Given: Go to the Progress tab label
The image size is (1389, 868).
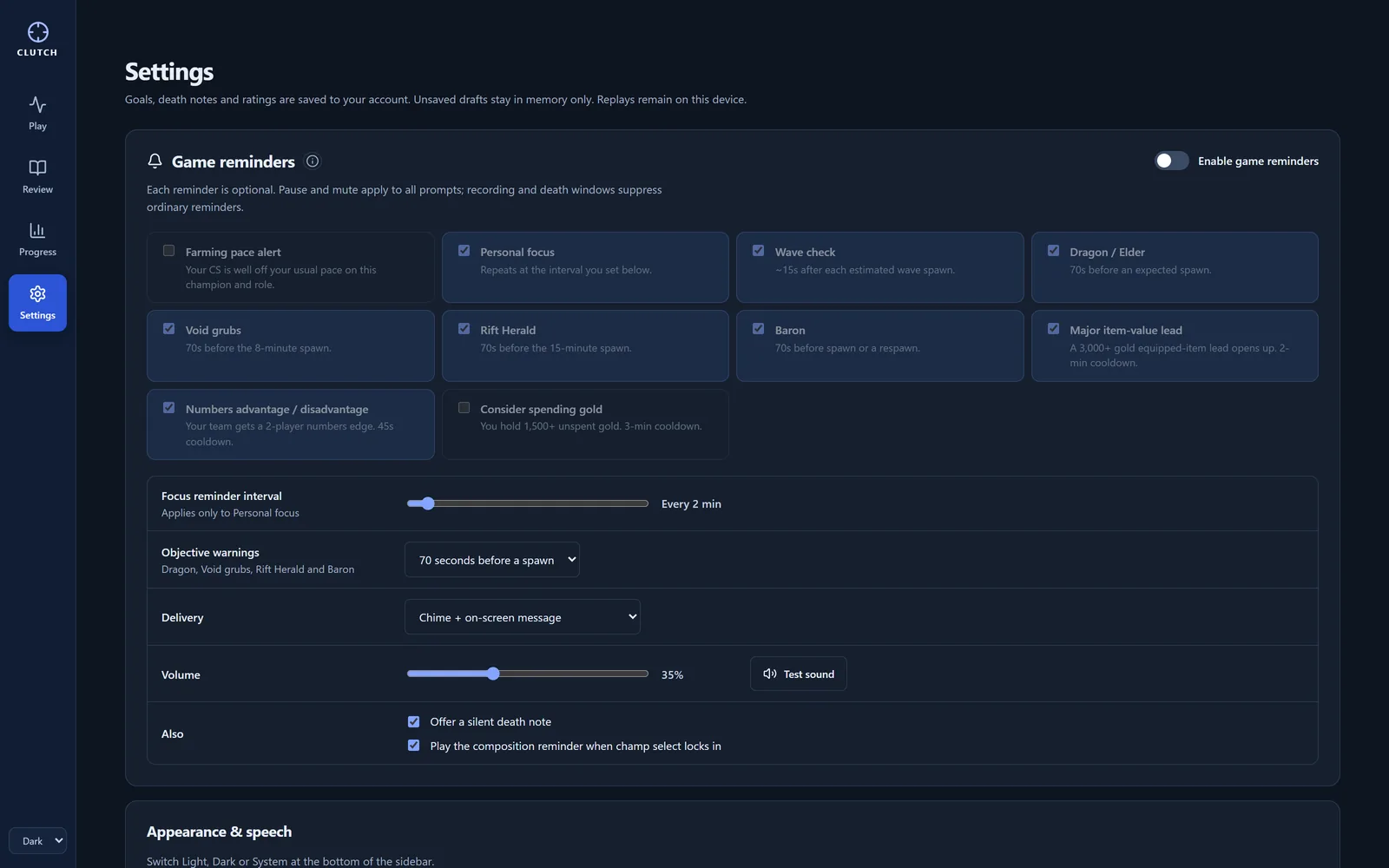Looking at the screenshot, I should 37,253.
